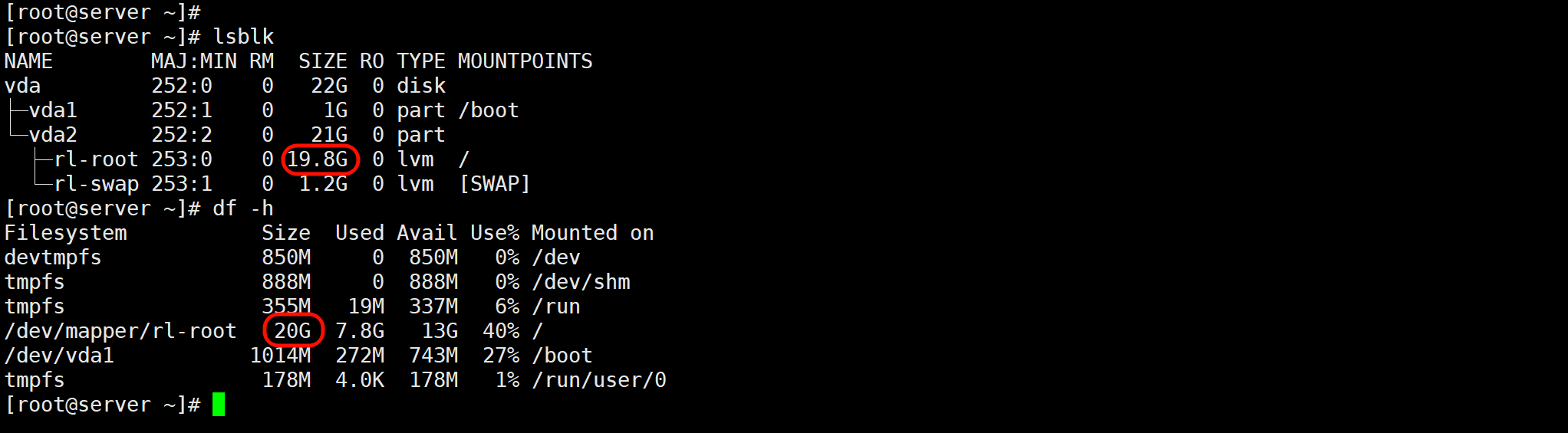Click the rl-root logical volume name in lsblk
Image resolution: width=1568 pixels, height=433 pixels.
click(x=96, y=159)
